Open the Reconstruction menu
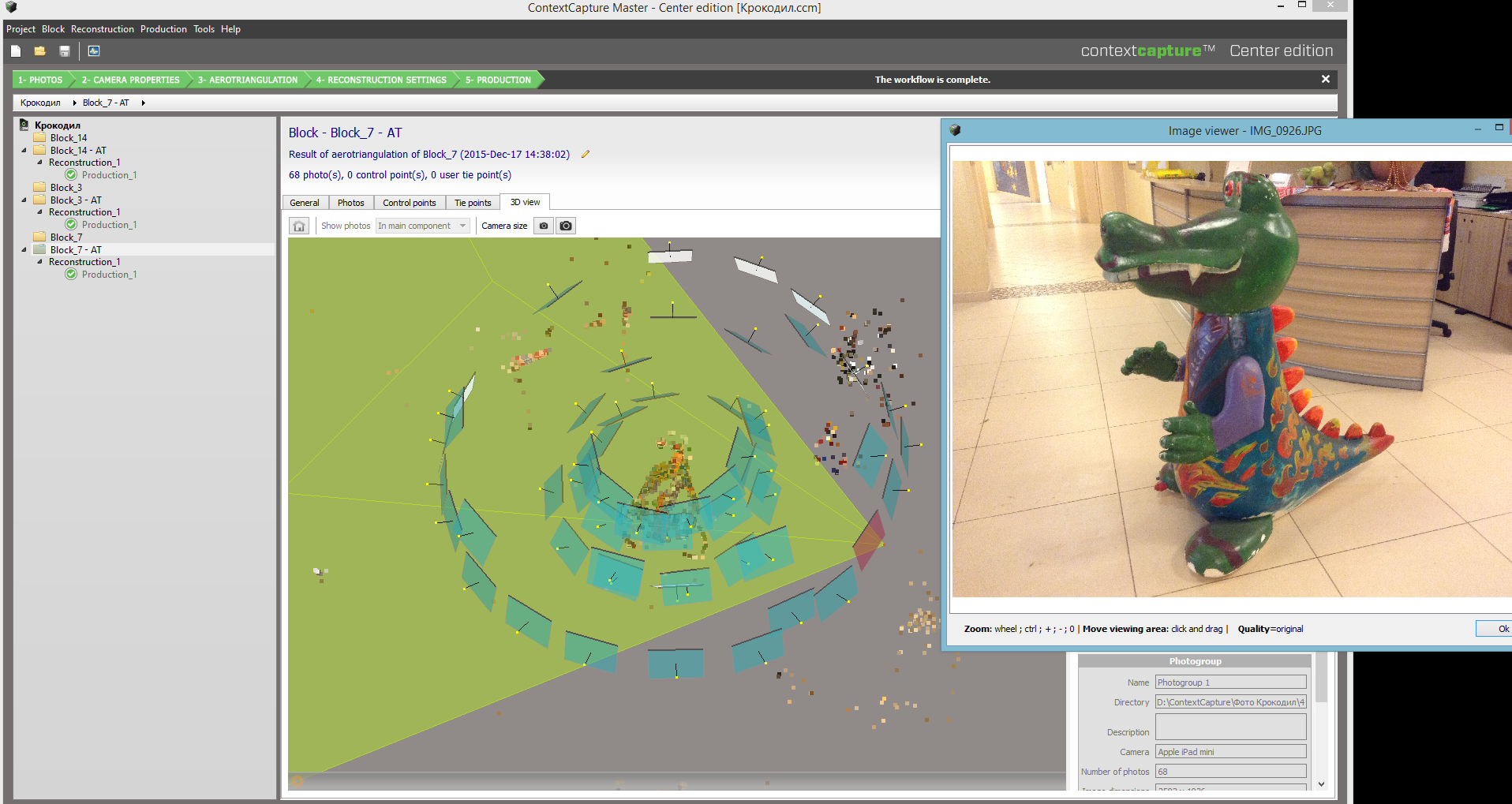 coord(103,29)
